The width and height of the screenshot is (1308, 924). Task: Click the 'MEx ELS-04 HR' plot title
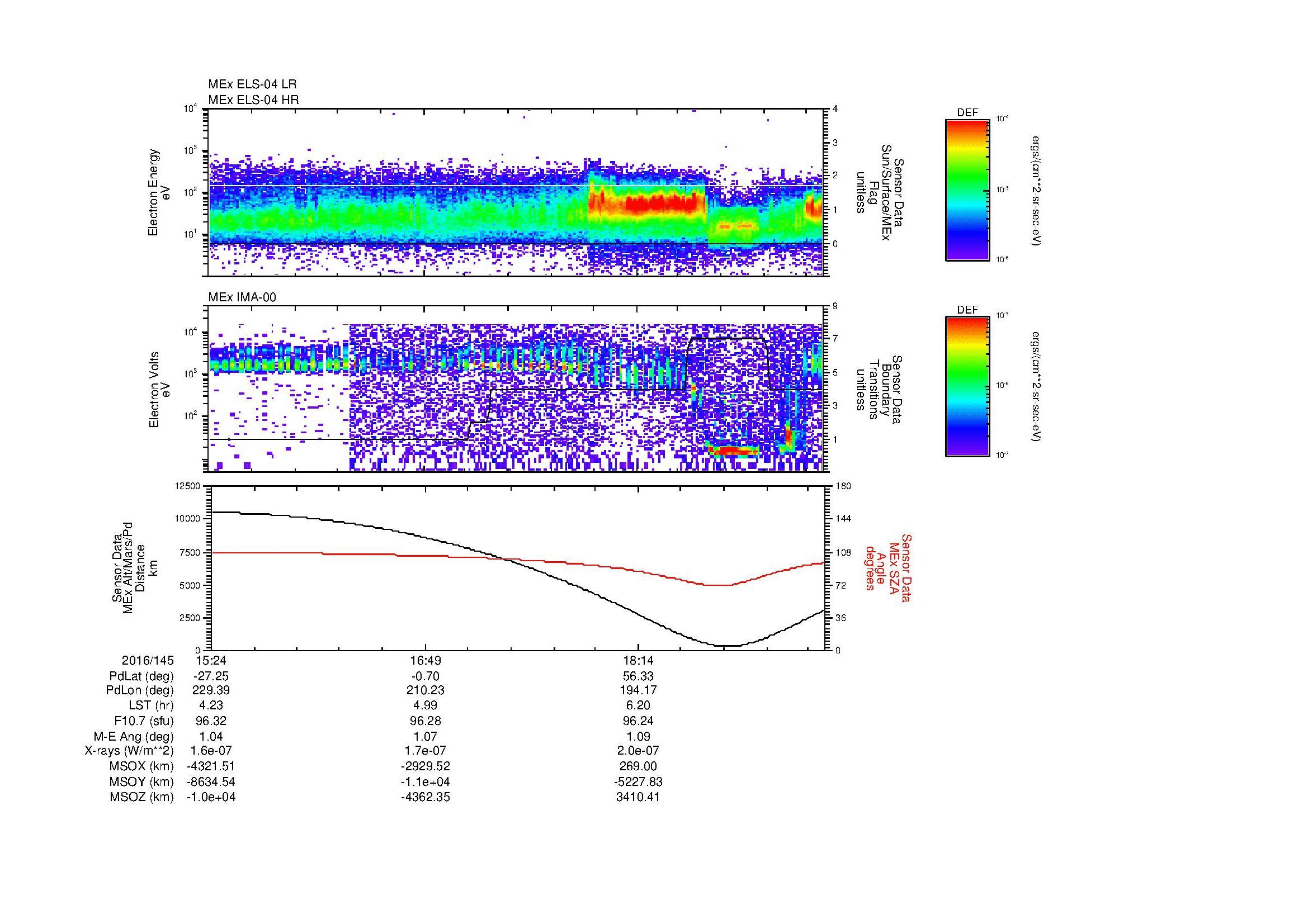253,99
